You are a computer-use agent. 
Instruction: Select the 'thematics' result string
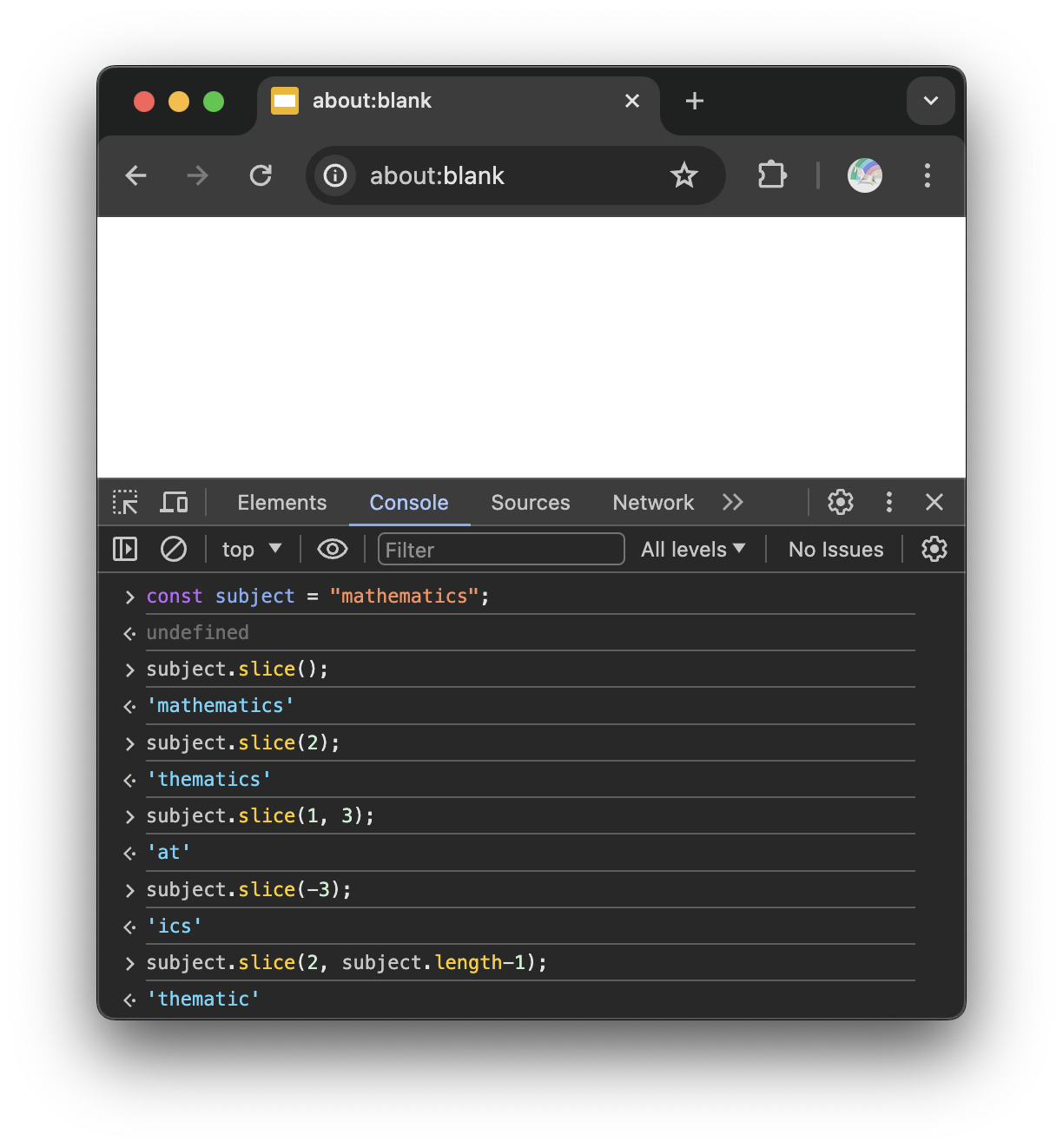(208, 780)
